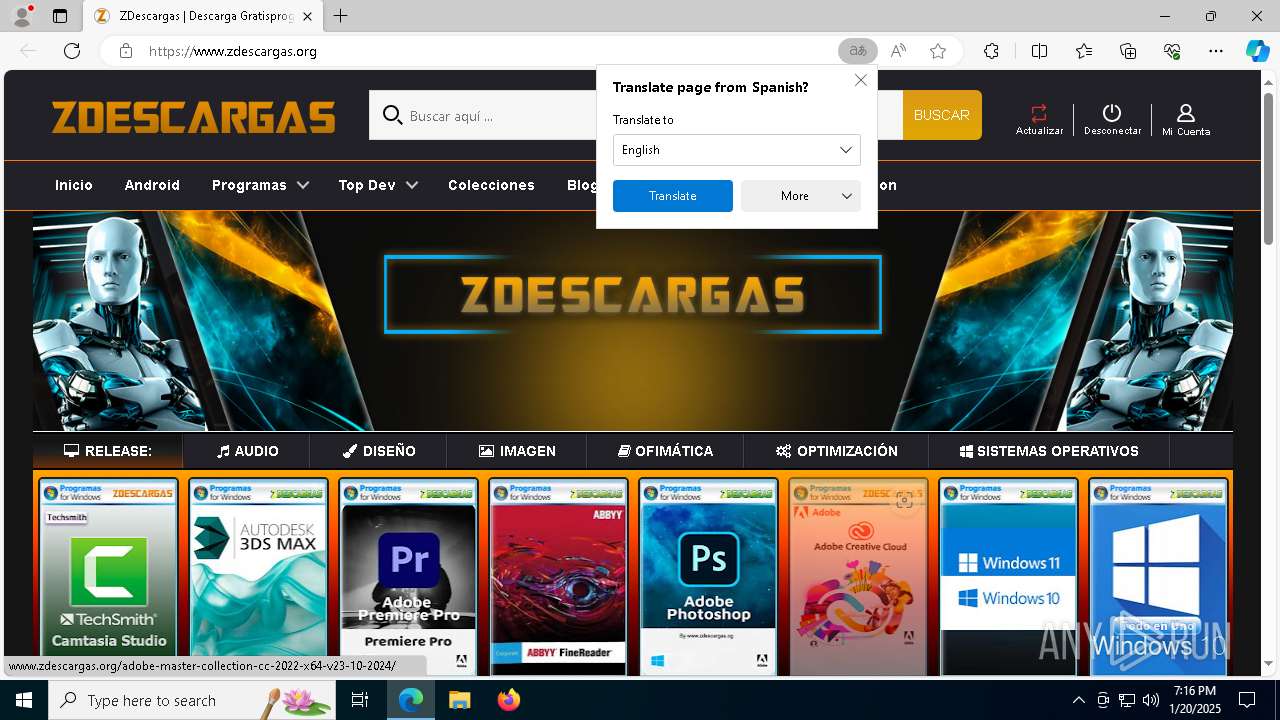1280x720 pixels.
Task: Open Mi Cuenta user icon
Action: [x=1186, y=113]
